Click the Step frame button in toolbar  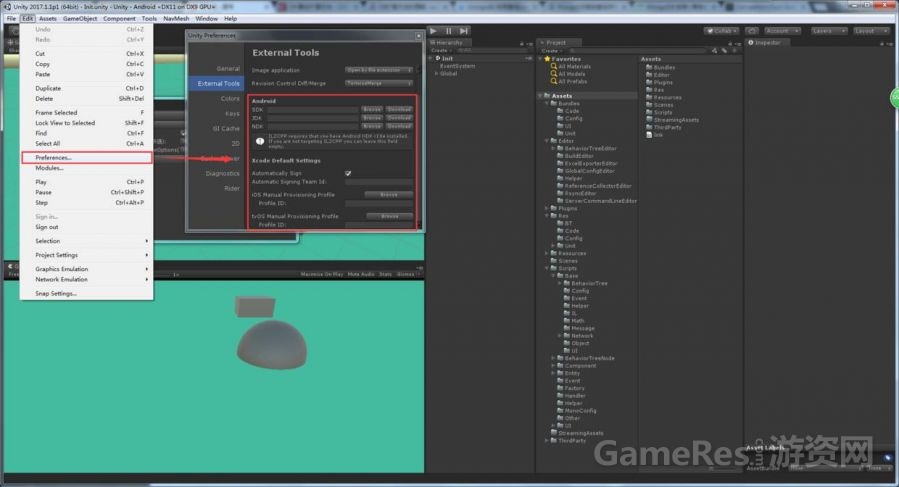pyautogui.click(x=464, y=31)
